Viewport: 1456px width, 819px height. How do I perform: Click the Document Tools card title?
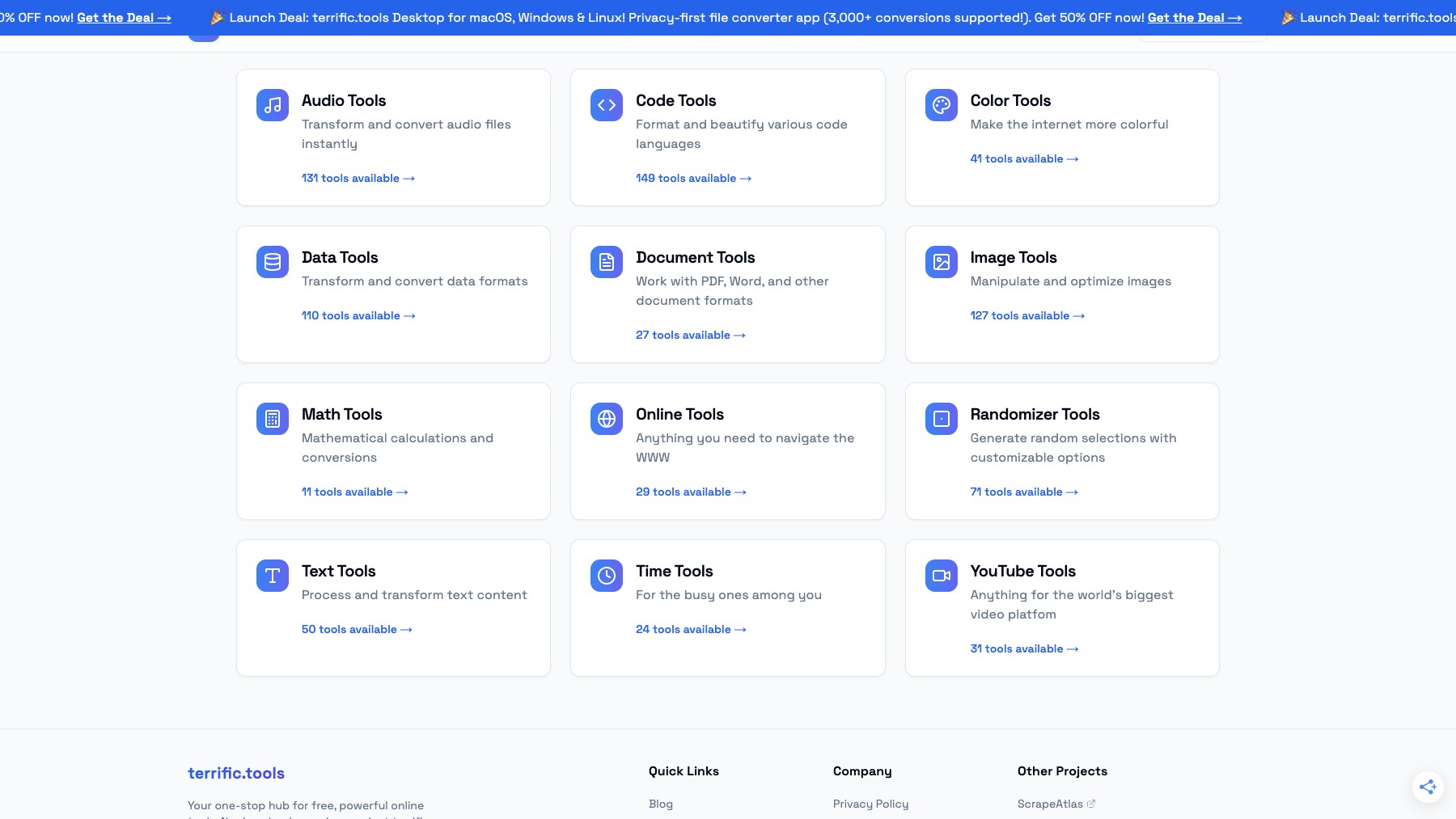tap(696, 257)
